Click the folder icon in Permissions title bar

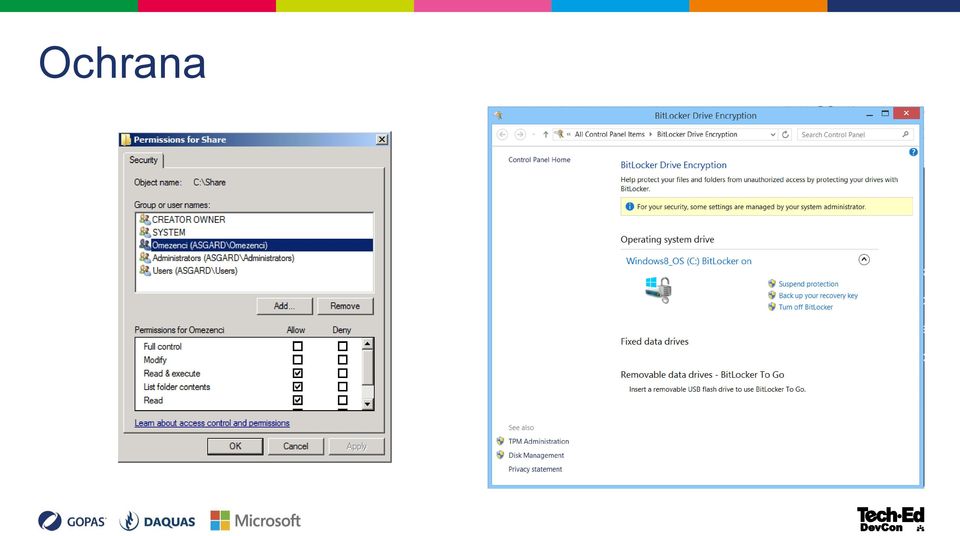[126, 139]
